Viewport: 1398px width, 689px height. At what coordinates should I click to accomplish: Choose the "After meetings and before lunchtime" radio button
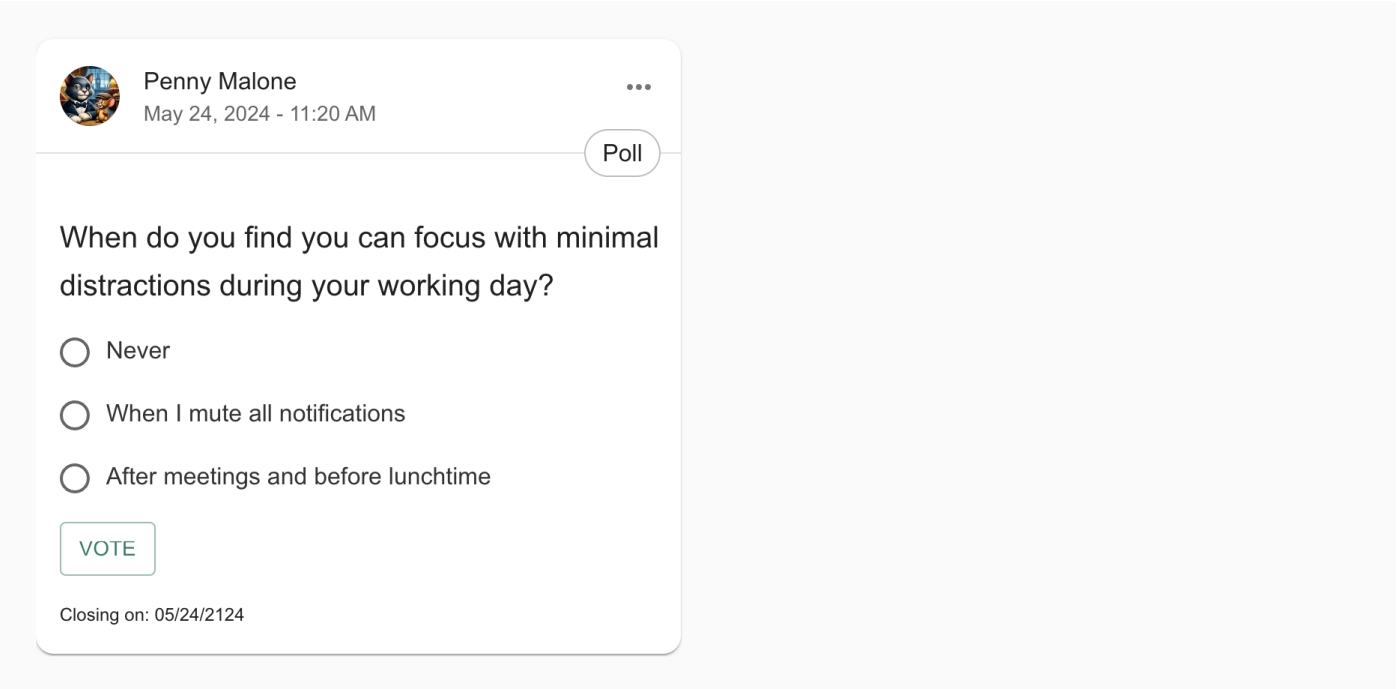coord(75,478)
